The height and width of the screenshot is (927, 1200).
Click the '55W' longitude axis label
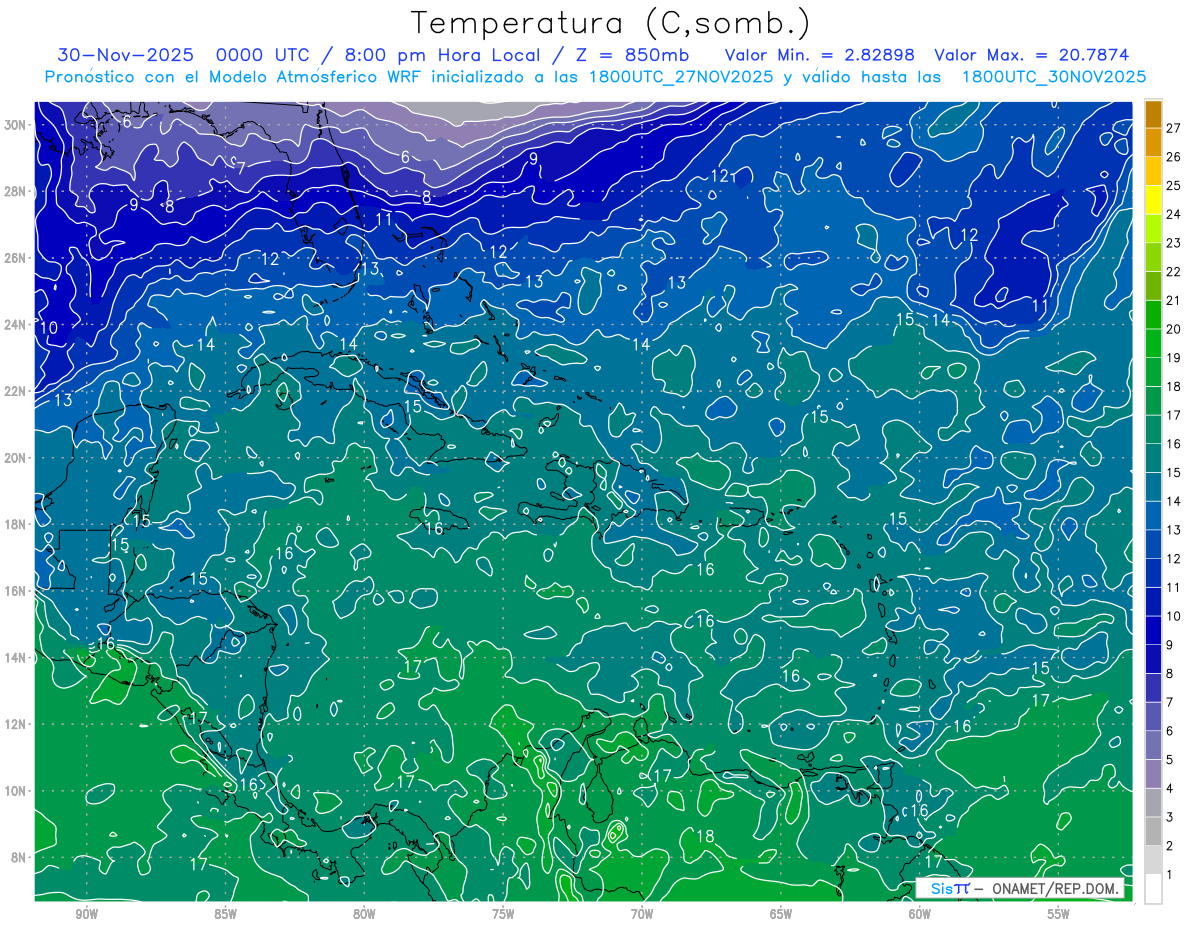(x=1059, y=914)
